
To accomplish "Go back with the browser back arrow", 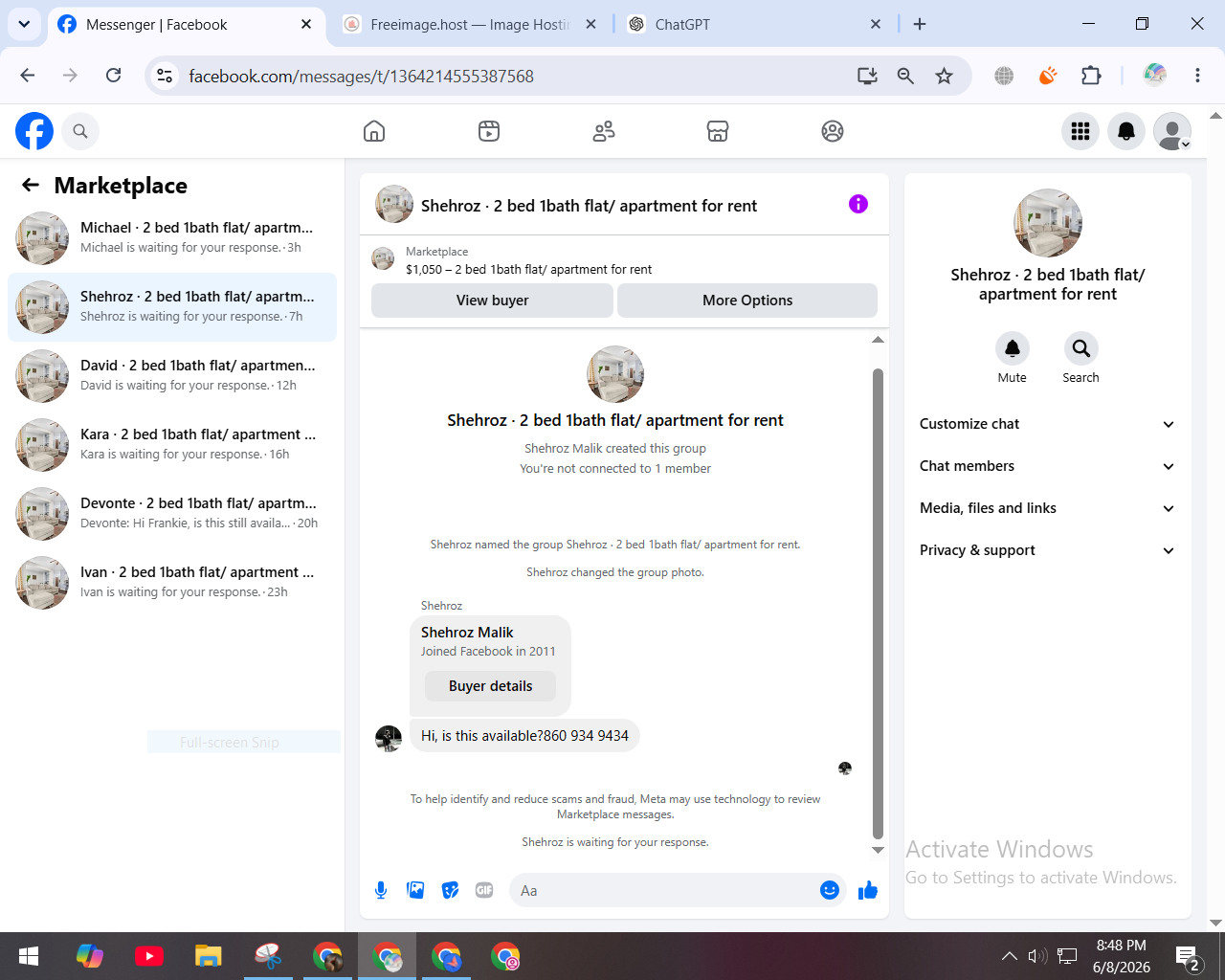I will [28, 76].
